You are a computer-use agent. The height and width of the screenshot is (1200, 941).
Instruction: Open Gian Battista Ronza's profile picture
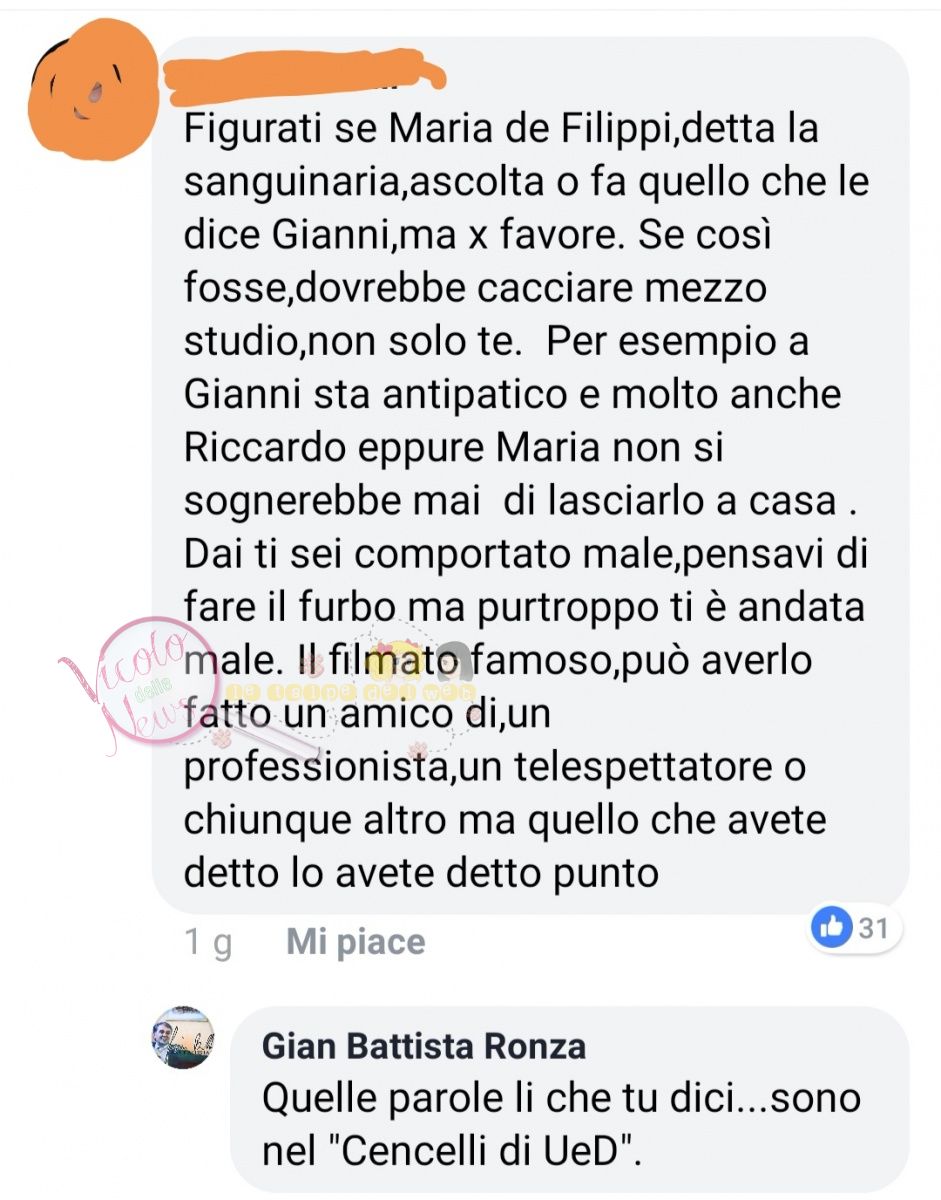tap(182, 1037)
